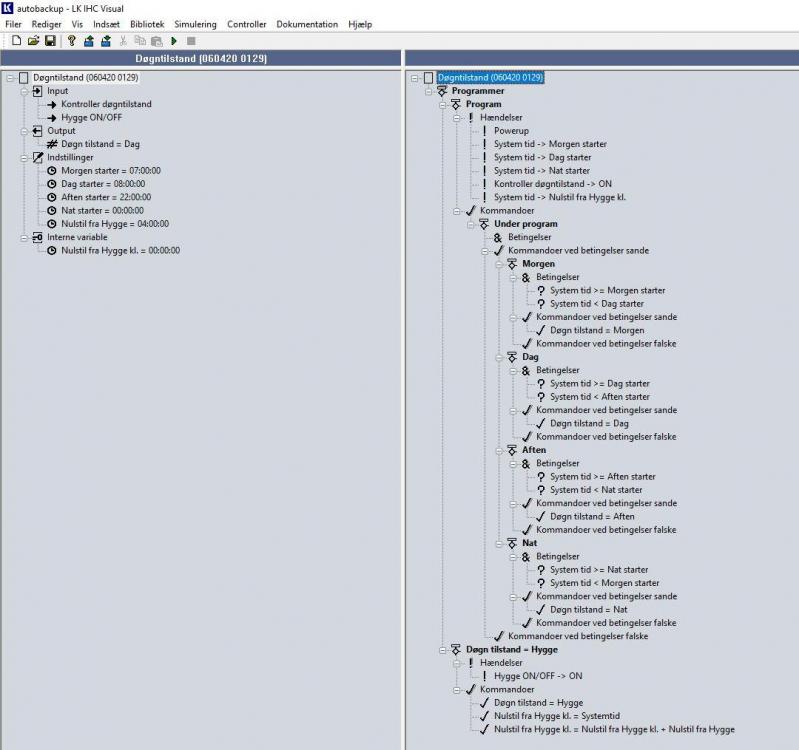799x750 pixels.
Task: Click the Save diskette toolbar icon
Action: tap(50, 41)
